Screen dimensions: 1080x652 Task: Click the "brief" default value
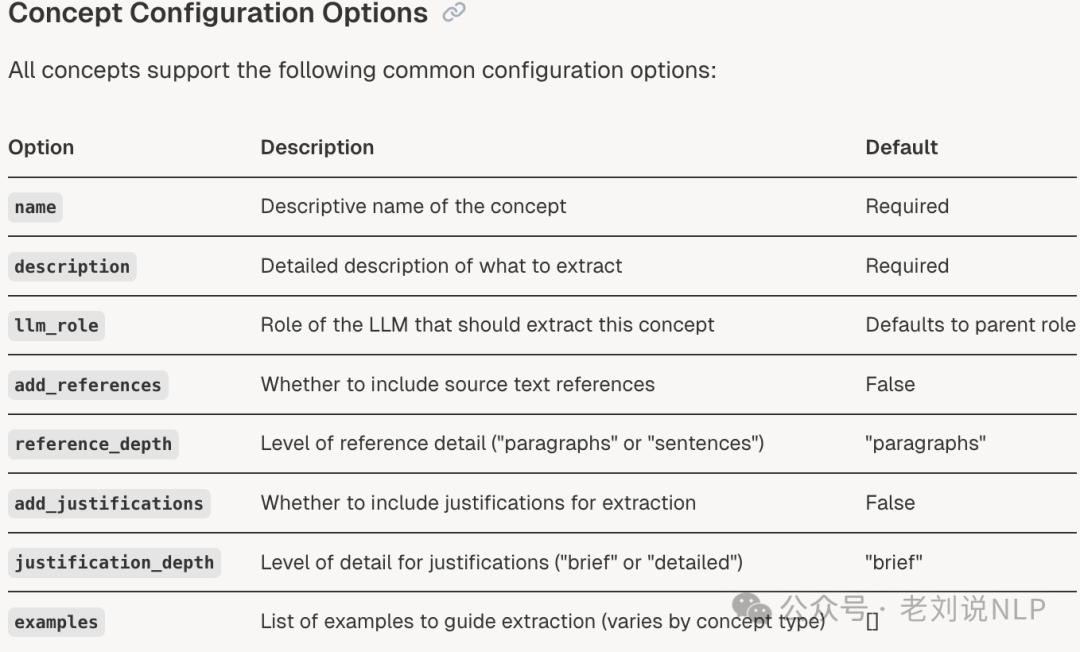(894, 562)
